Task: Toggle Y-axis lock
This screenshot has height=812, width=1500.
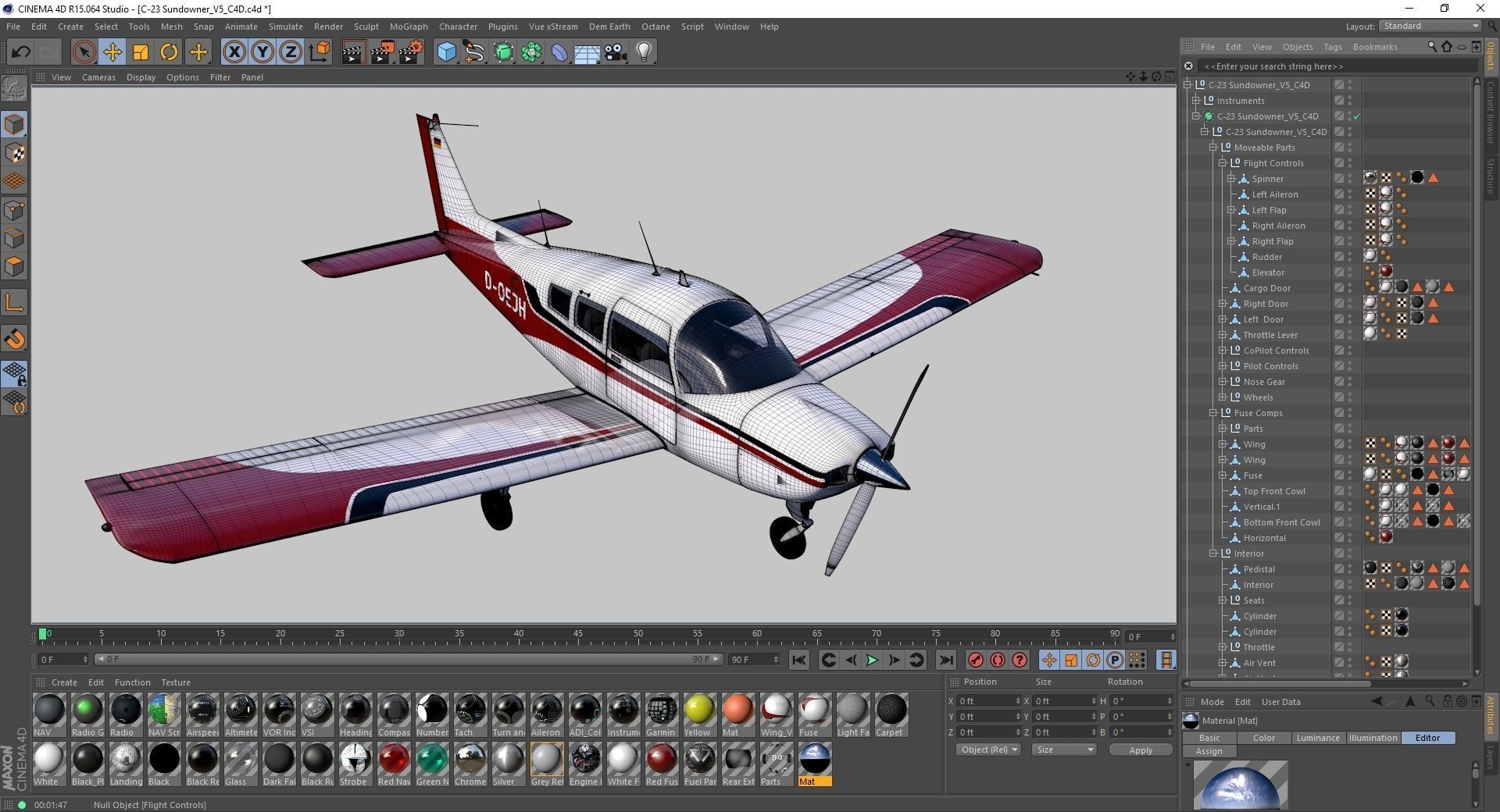Action: click(262, 52)
